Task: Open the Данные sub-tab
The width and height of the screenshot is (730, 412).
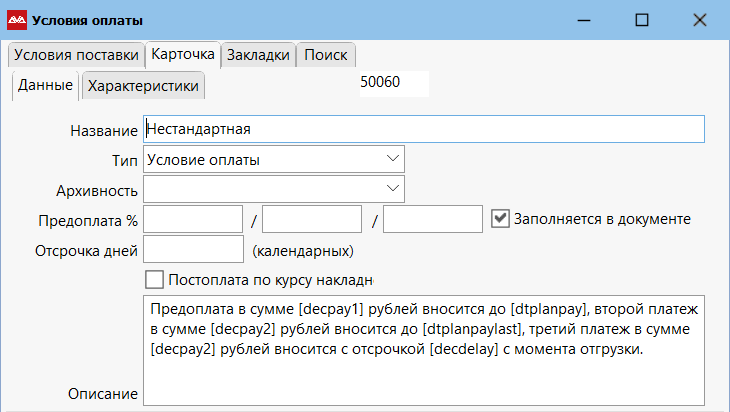Action: (45, 86)
